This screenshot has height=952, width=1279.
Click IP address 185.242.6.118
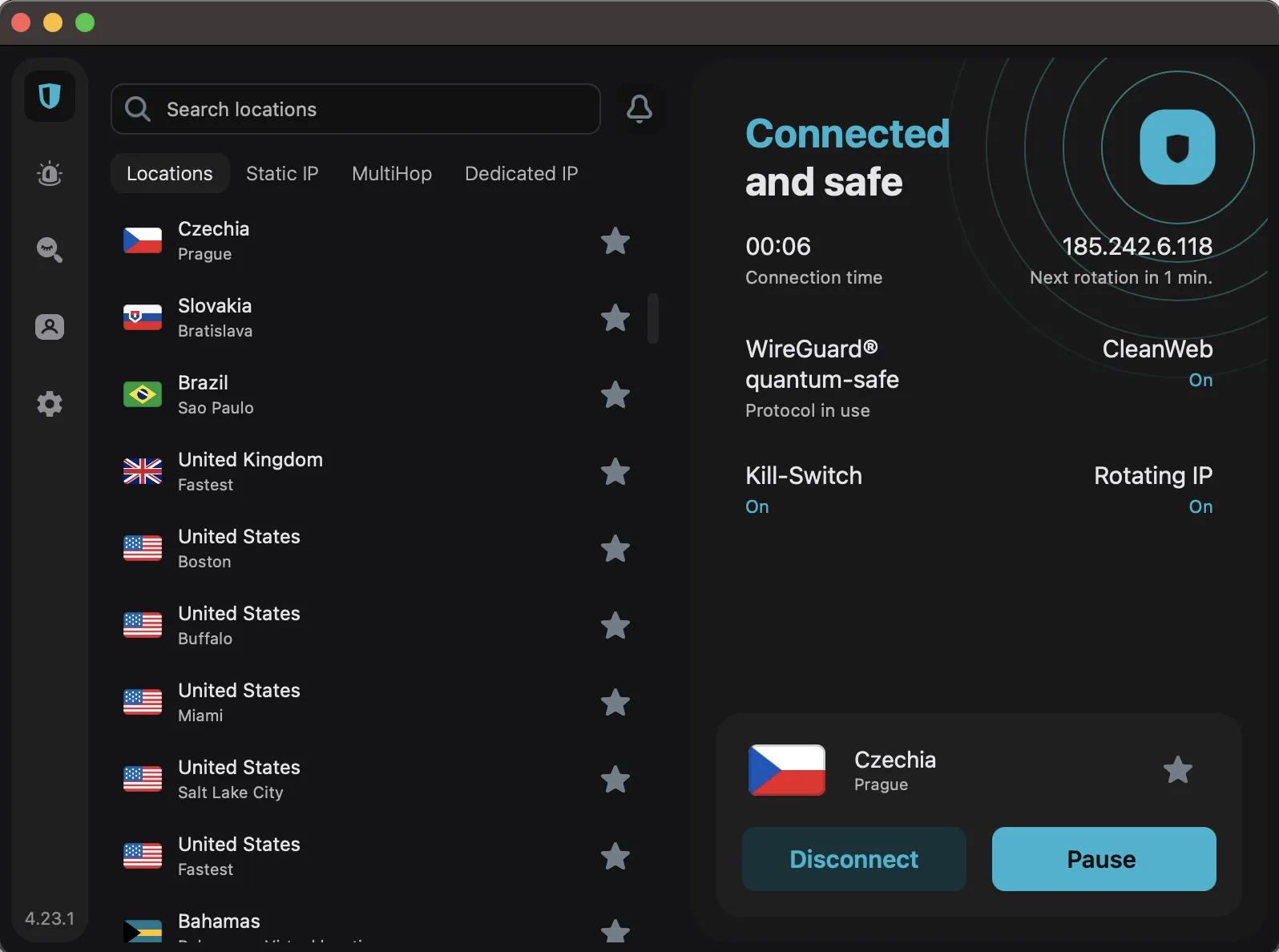(1137, 246)
